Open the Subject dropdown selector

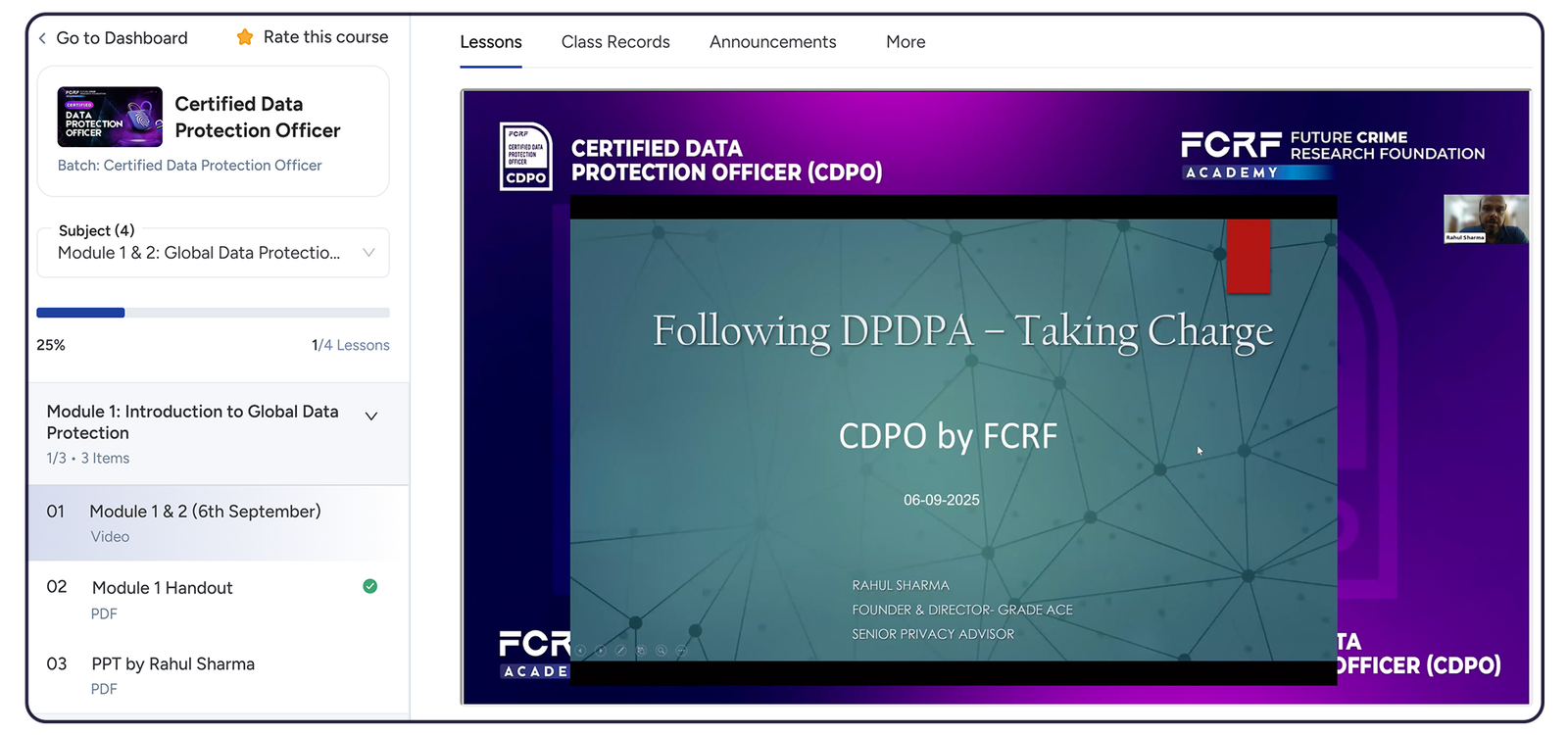(x=214, y=253)
